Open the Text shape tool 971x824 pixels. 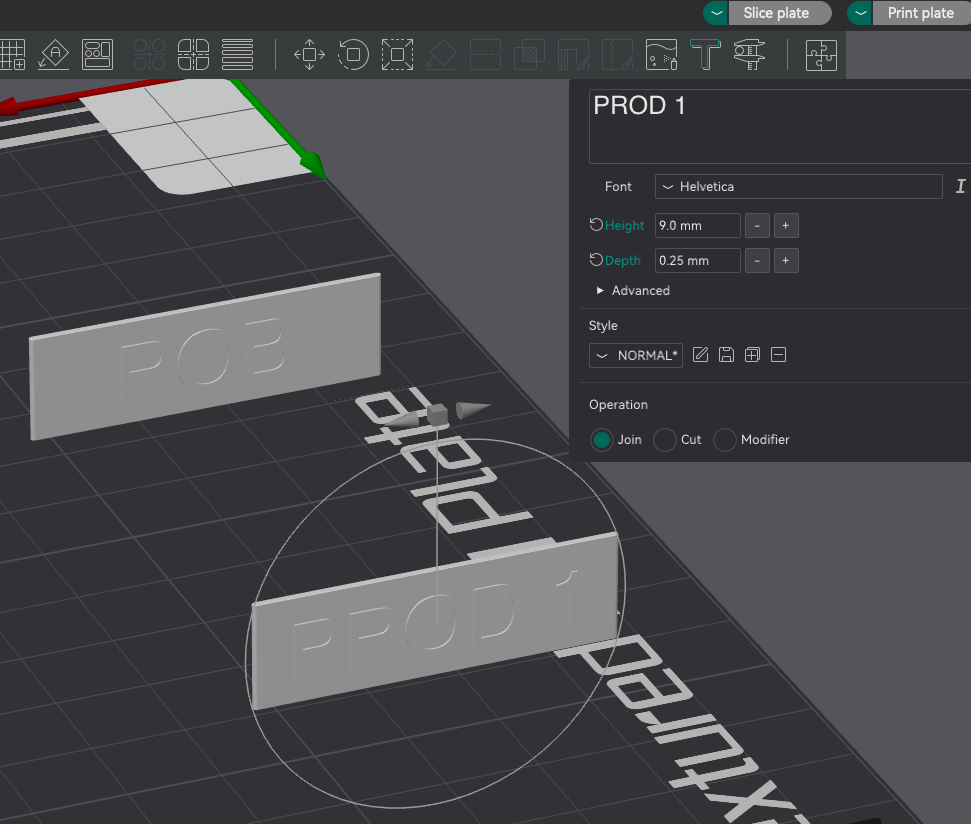click(705, 54)
